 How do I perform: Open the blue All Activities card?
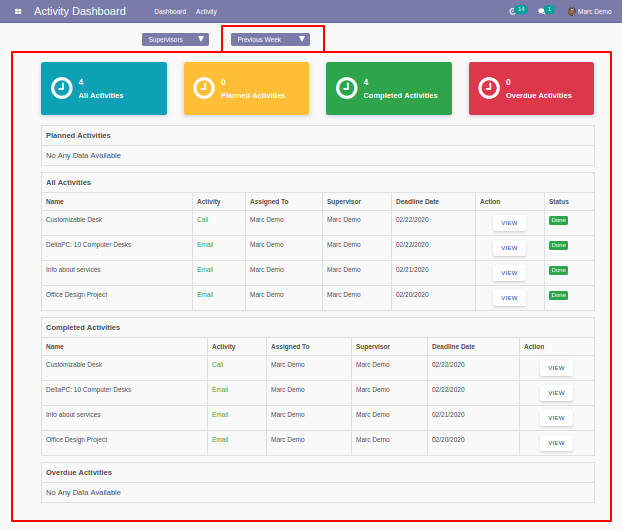[104, 88]
